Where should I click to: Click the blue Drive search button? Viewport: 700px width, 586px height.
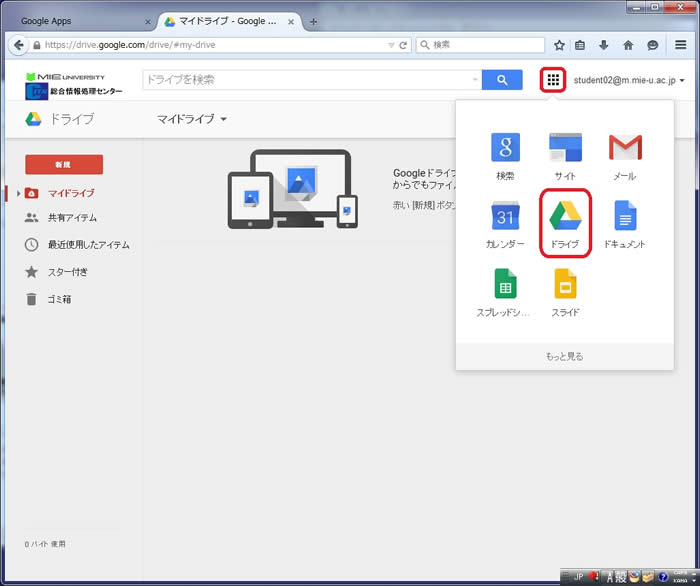click(x=502, y=80)
